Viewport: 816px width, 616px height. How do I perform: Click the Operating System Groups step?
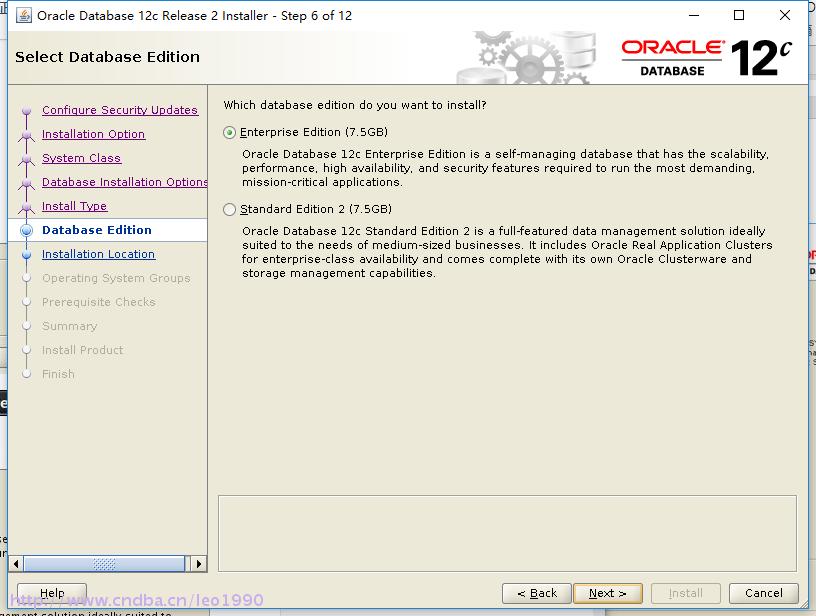[116, 278]
